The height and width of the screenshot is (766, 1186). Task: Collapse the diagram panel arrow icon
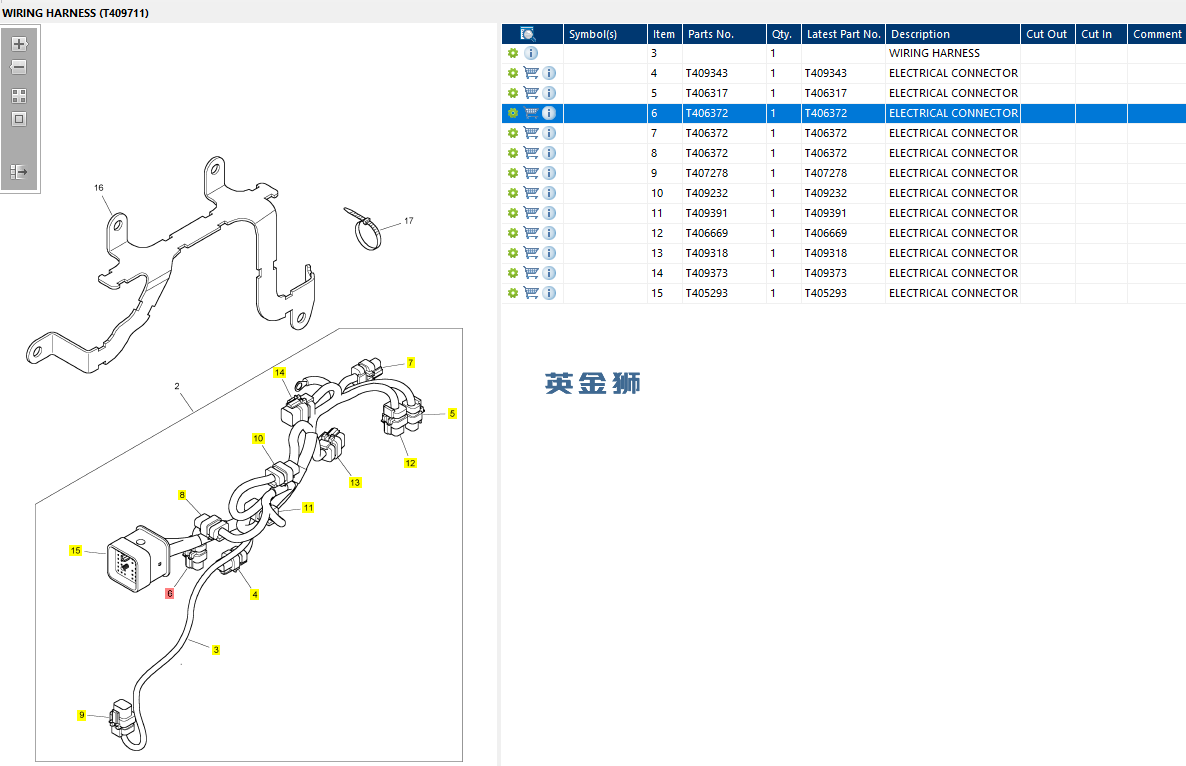(x=19, y=172)
